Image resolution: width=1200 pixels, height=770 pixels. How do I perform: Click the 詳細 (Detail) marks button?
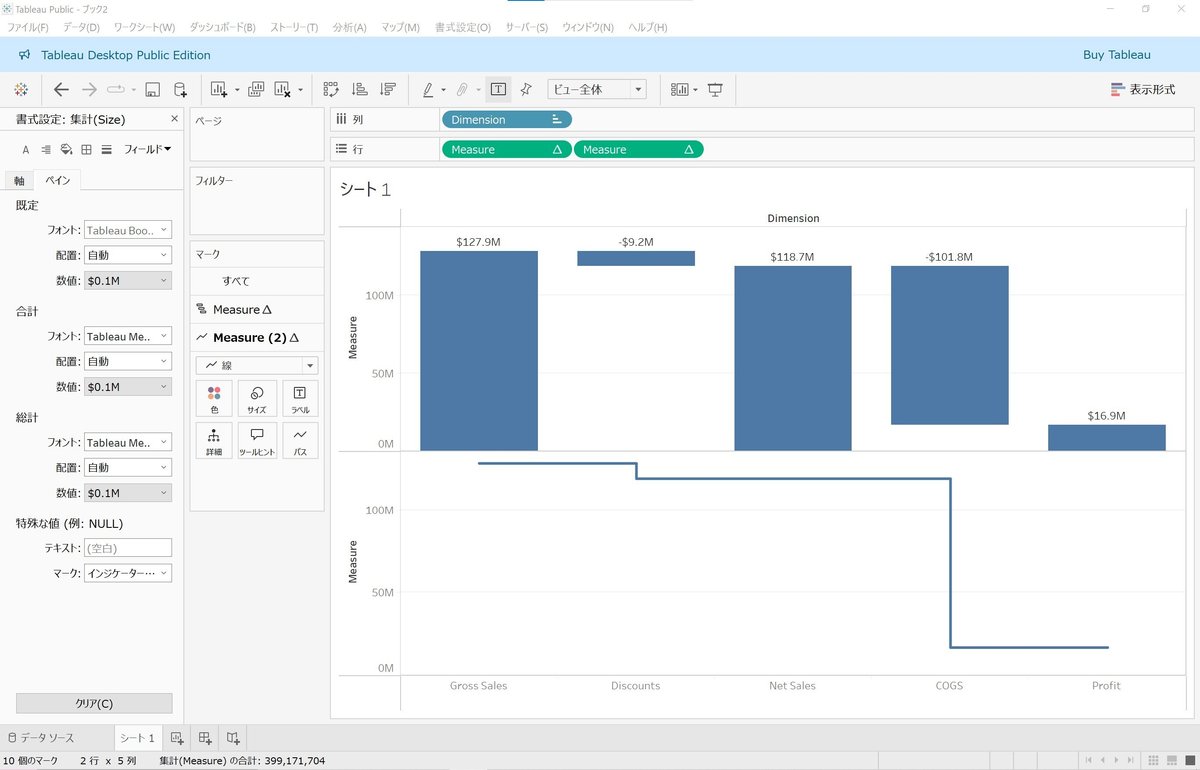coord(214,440)
